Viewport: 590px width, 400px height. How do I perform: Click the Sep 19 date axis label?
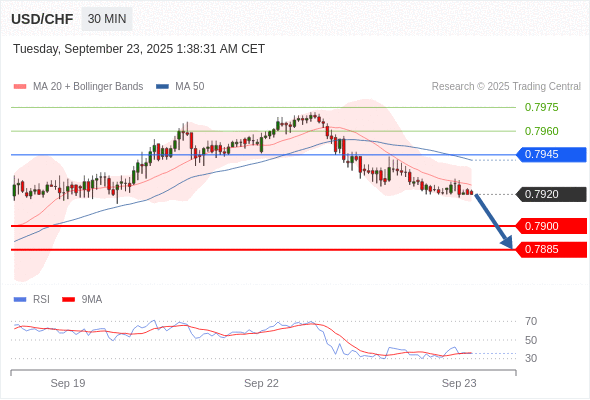[68, 383]
